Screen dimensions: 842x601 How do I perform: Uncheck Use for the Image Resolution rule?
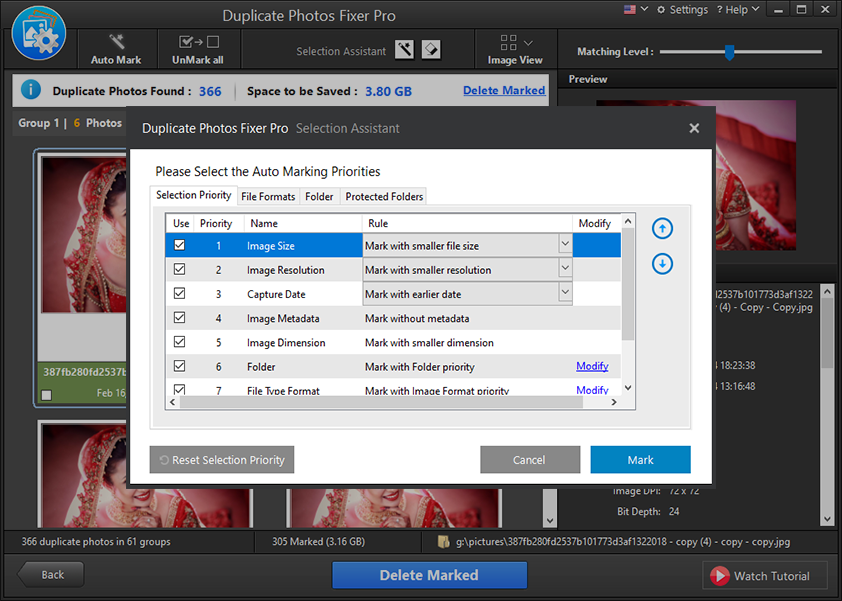179,269
